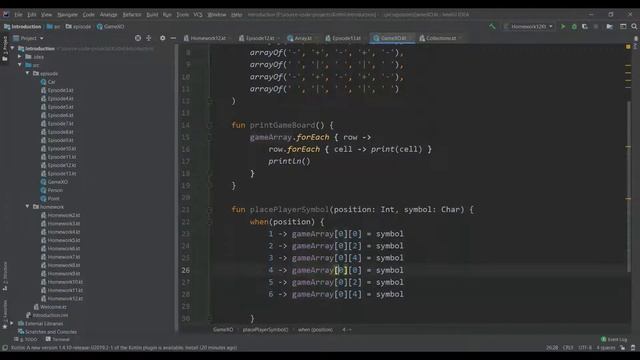The image size is (640, 360).
Task: Select Person class in project tree
Action: (52, 190)
